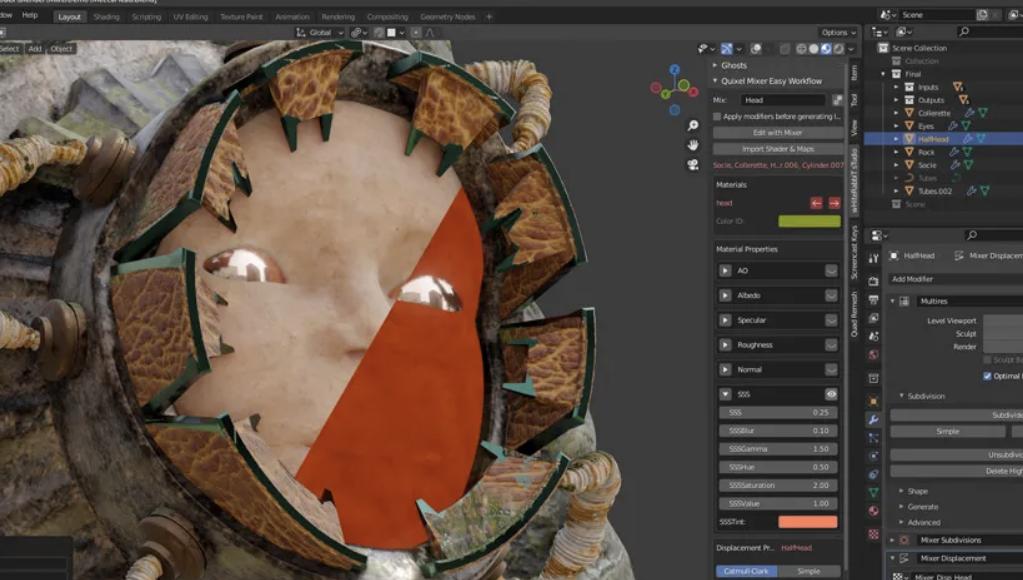Screen dimensions: 1023x580
Task: Click the mix browse icon next to Head field
Action: tap(837, 100)
